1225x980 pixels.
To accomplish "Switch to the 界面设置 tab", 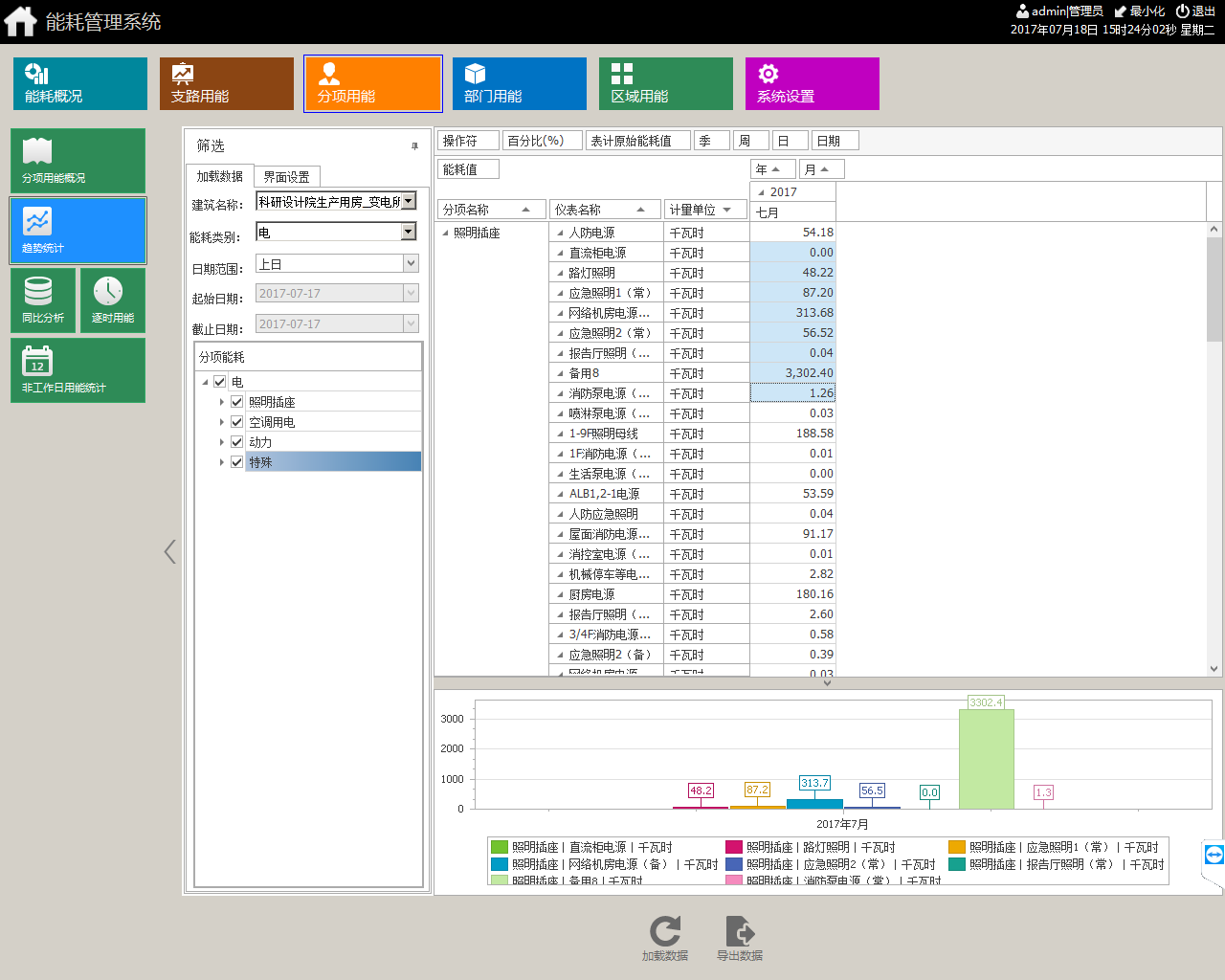I will [x=286, y=177].
